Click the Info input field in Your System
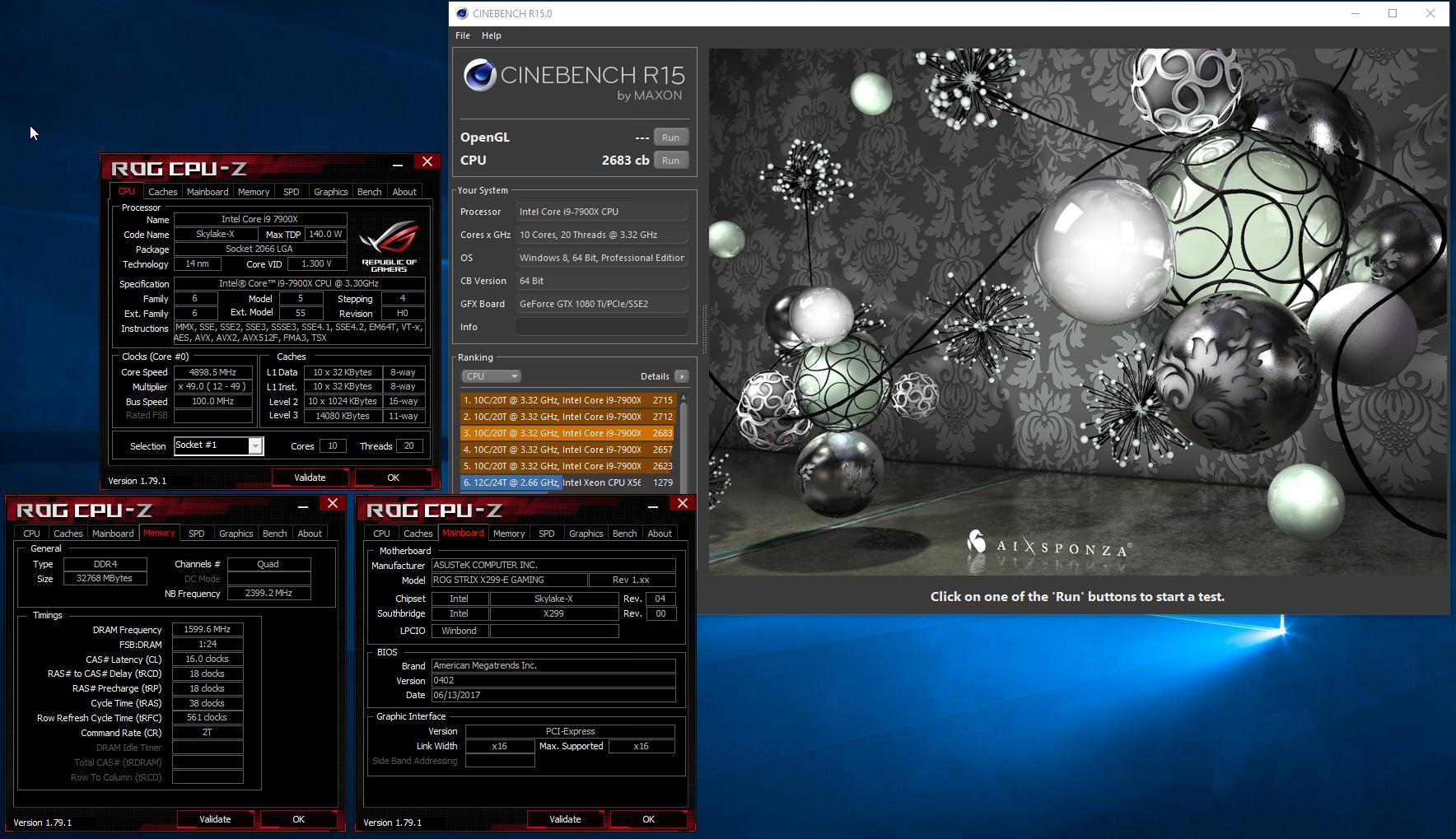 coord(602,327)
